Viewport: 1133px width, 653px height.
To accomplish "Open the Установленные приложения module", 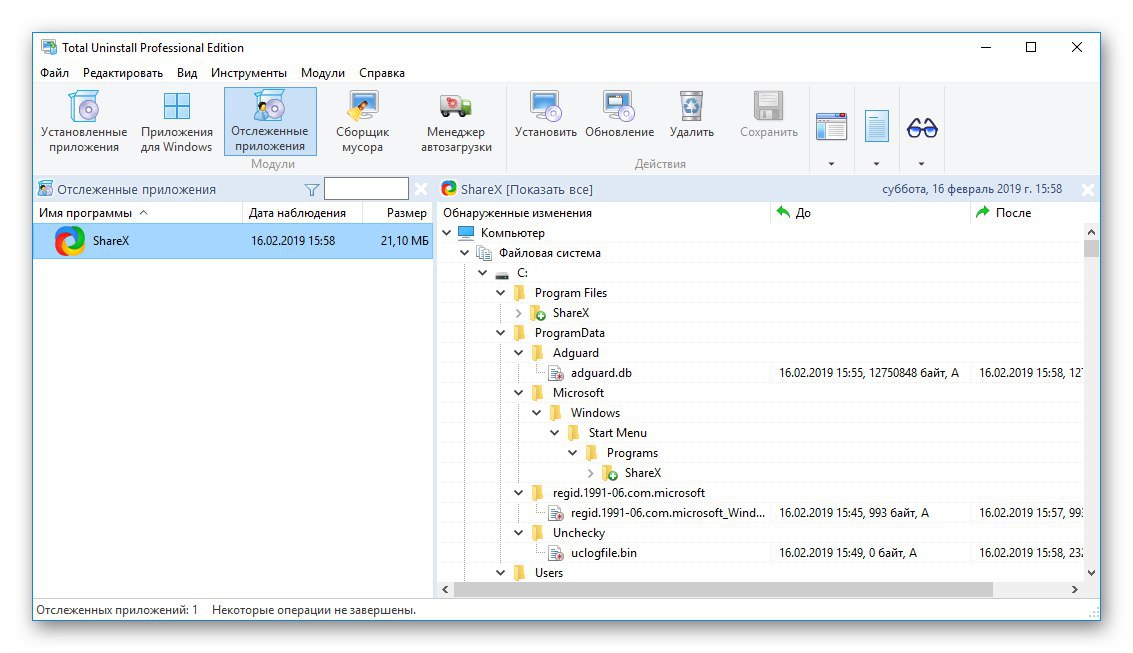I will [84, 121].
